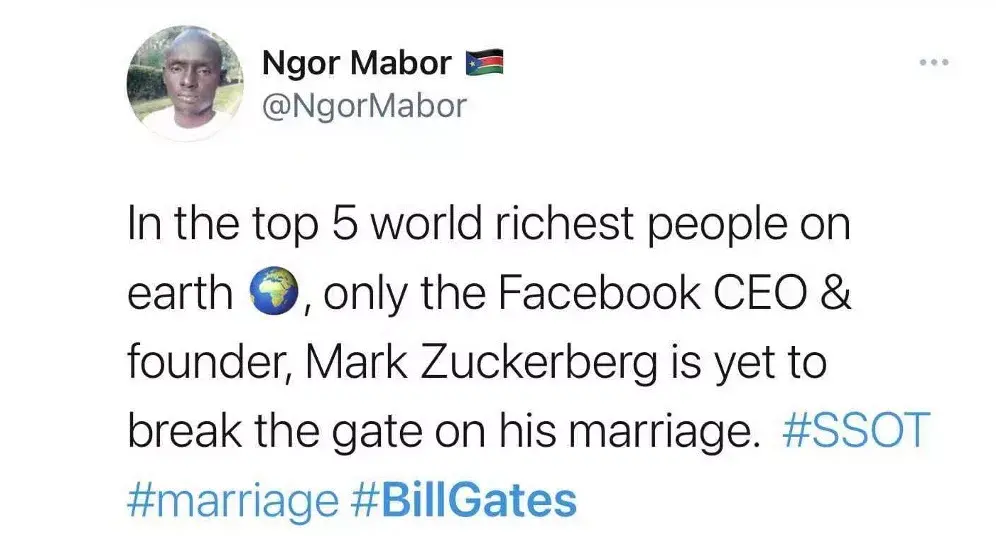
Task: Open the @NgorMabor handle link
Action: click(x=364, y=105)
